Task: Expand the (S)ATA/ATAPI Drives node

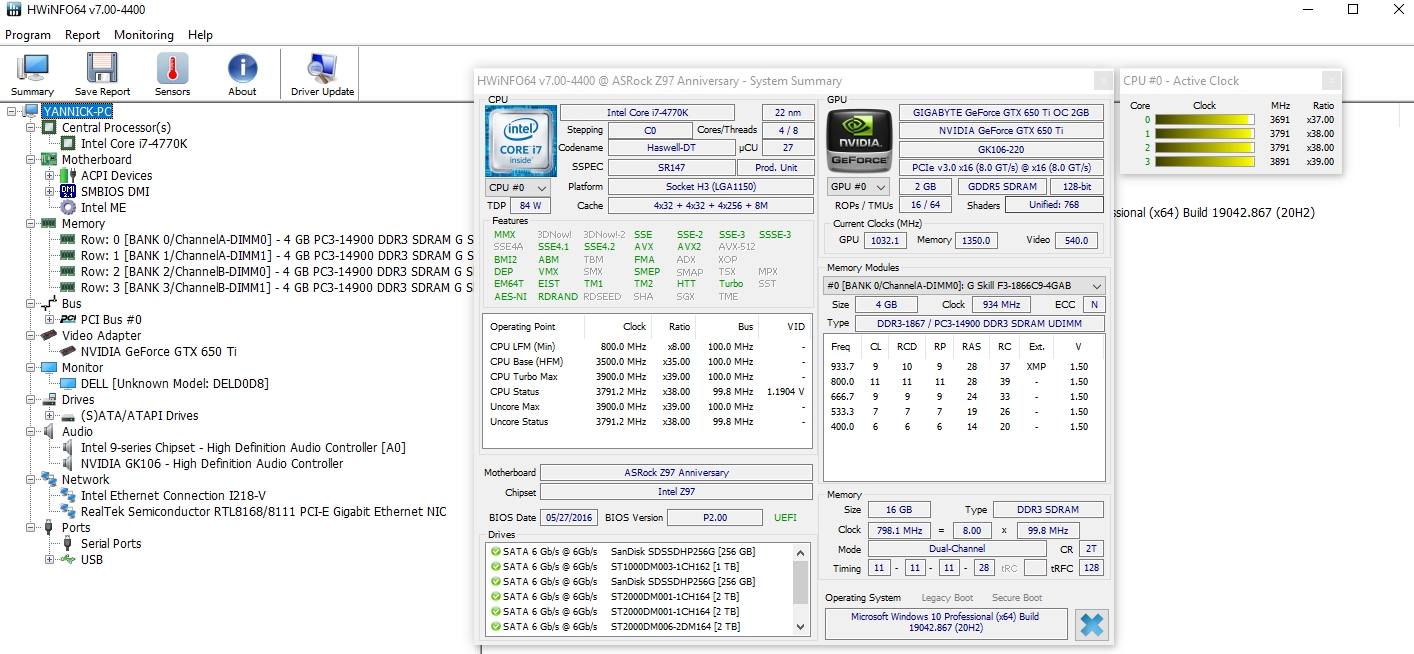Action: pyautogui.click(x=49, y=415)
